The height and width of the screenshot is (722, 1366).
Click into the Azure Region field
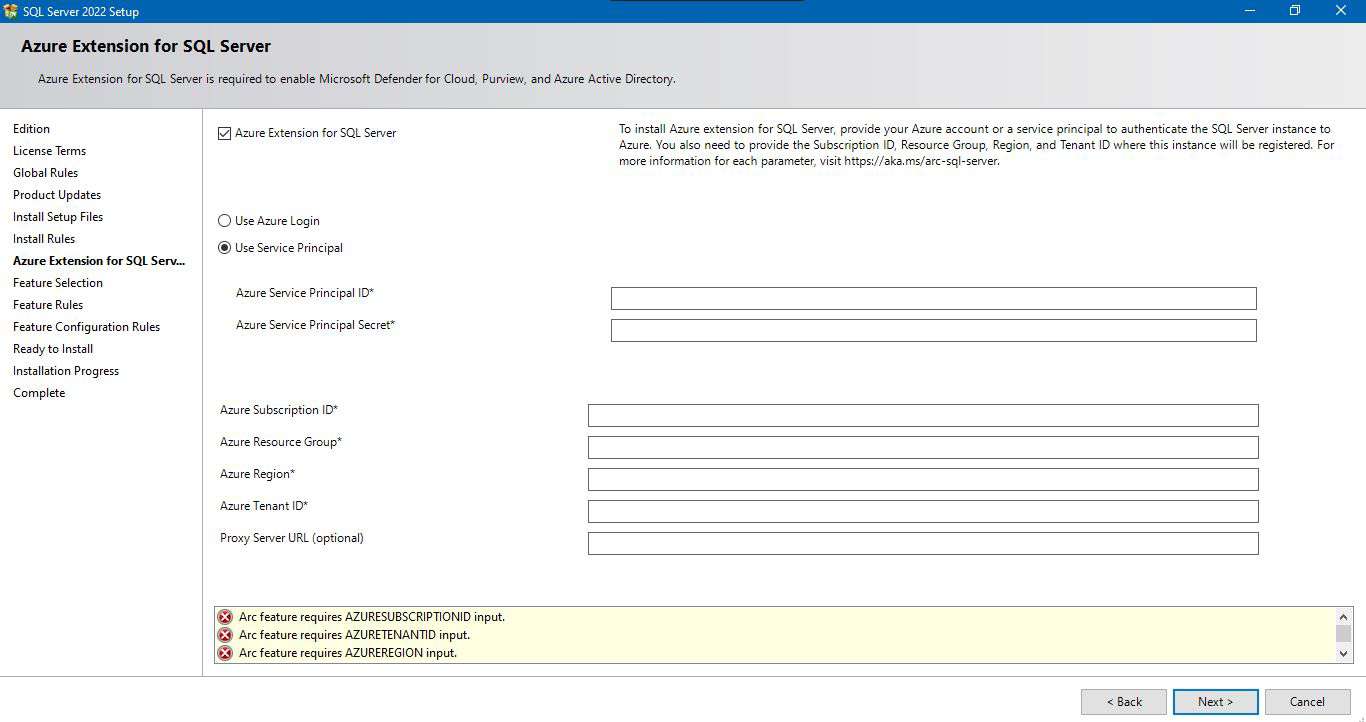coord(923,479)
